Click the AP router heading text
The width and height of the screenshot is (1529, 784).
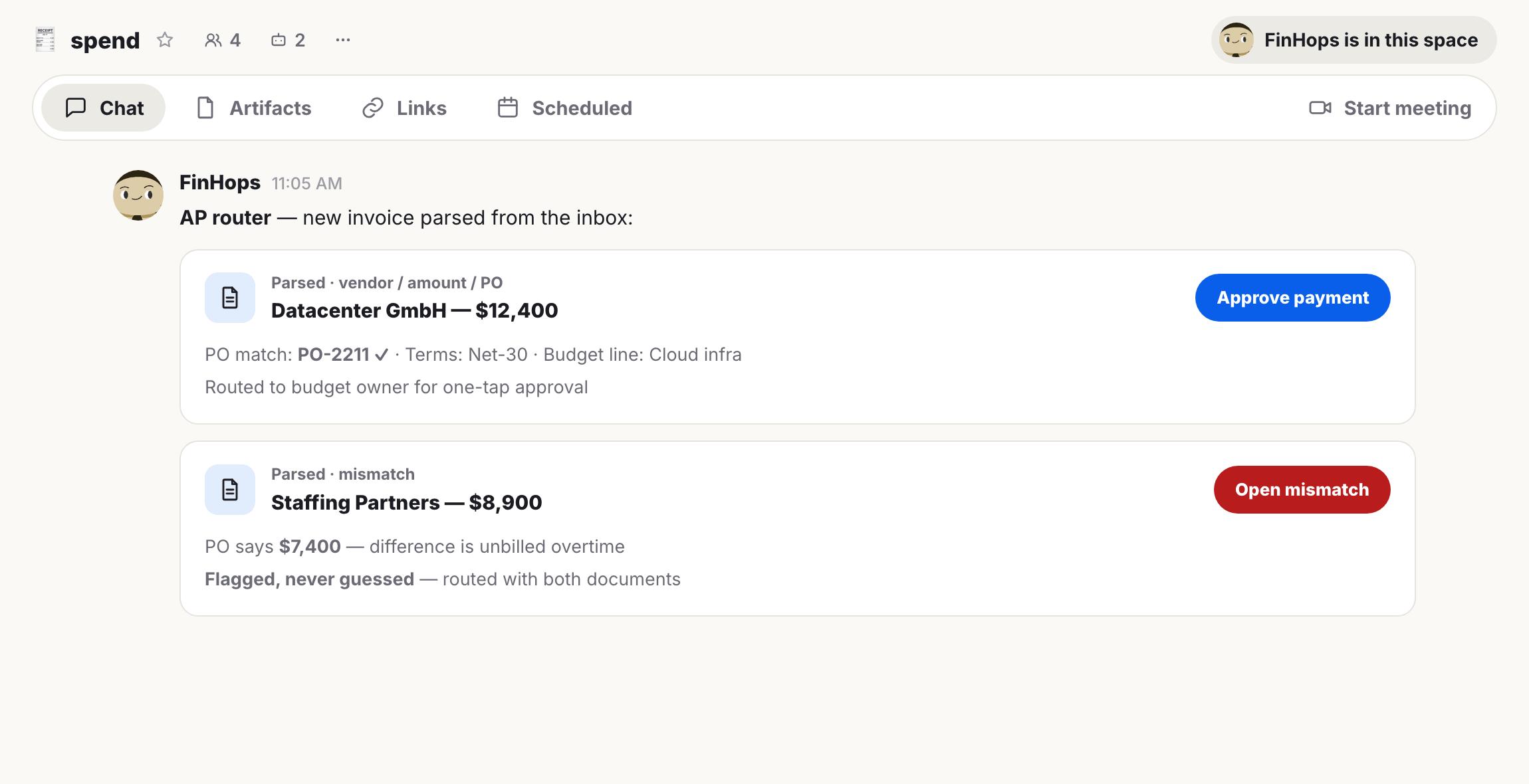(225, 218)
